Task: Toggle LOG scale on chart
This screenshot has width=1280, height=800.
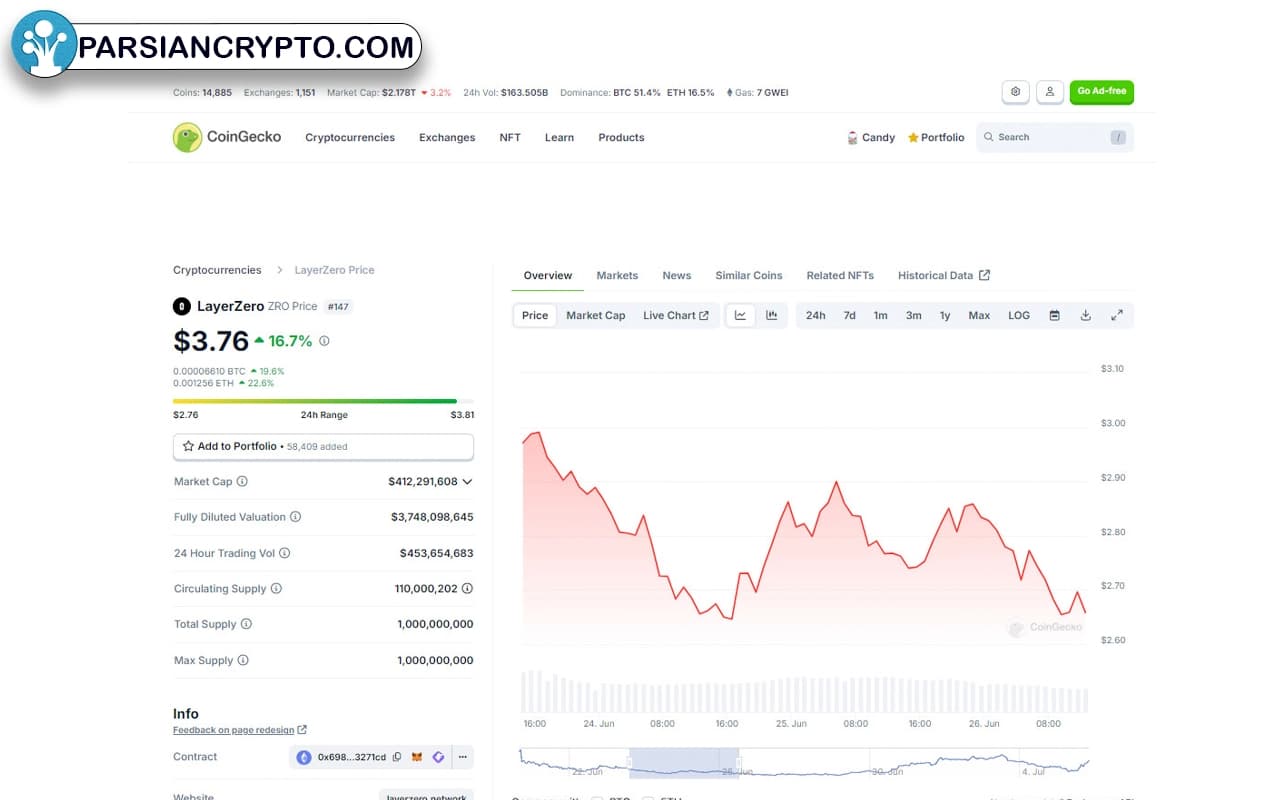Action: pyautogui.click(x=1019, y=315)
